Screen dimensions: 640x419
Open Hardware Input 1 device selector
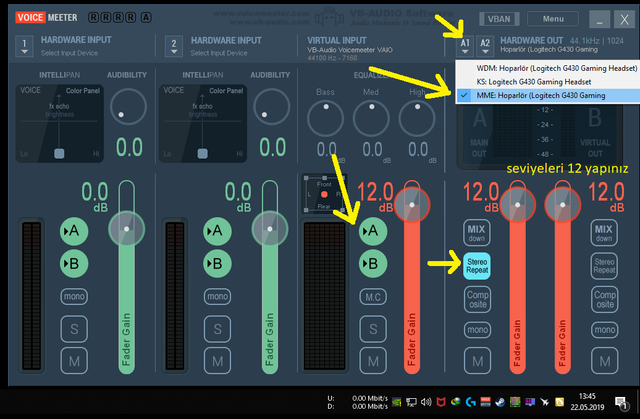24,46
